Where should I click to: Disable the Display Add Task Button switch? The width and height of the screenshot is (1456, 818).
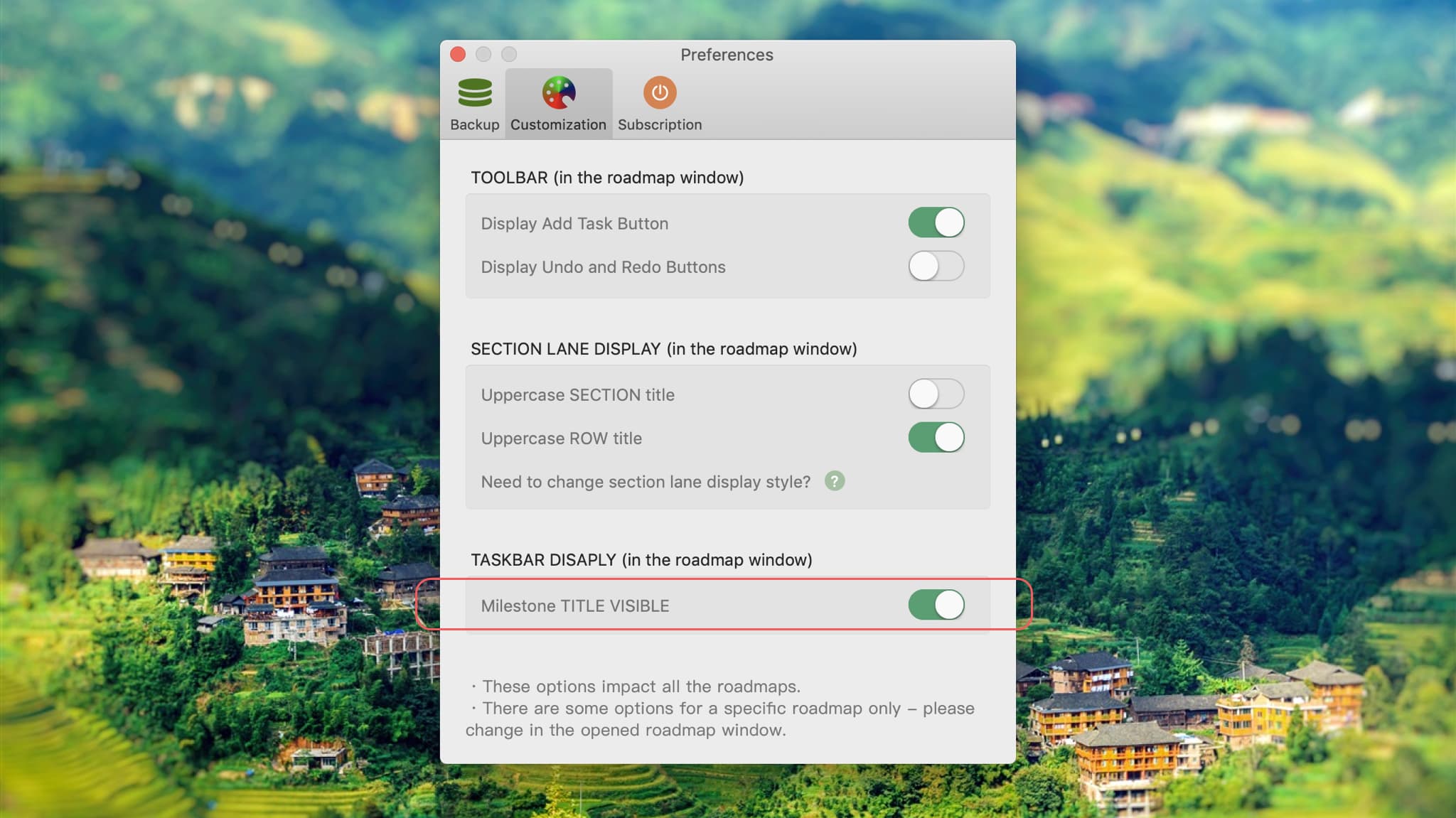pos(936,222)
